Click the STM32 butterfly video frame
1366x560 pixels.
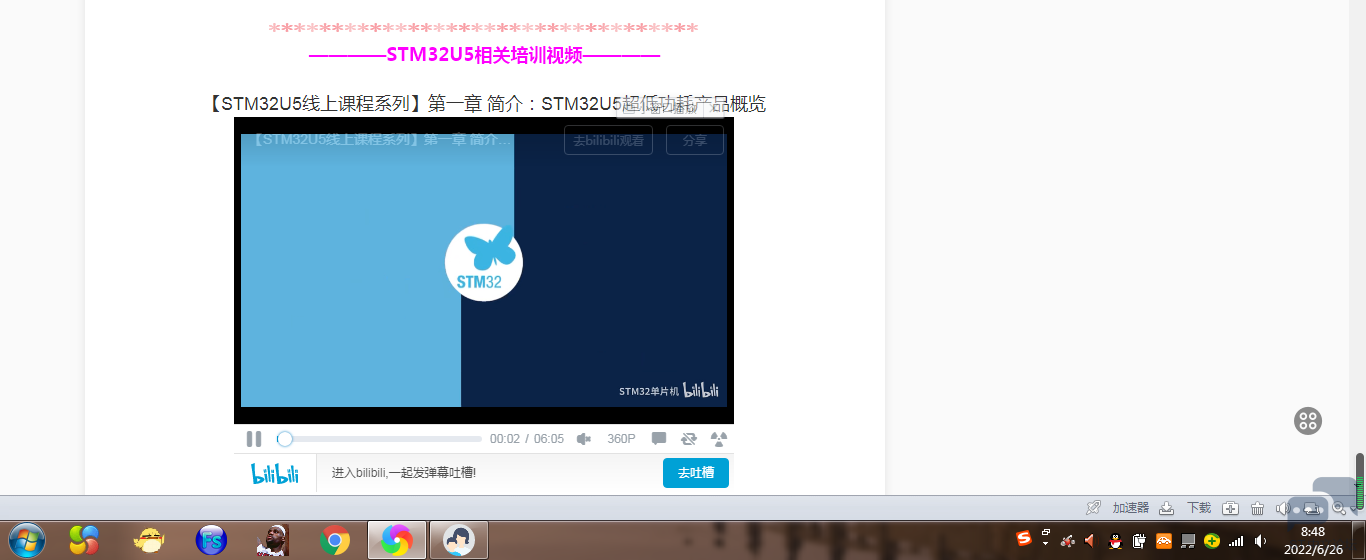[x=484, y=270]
